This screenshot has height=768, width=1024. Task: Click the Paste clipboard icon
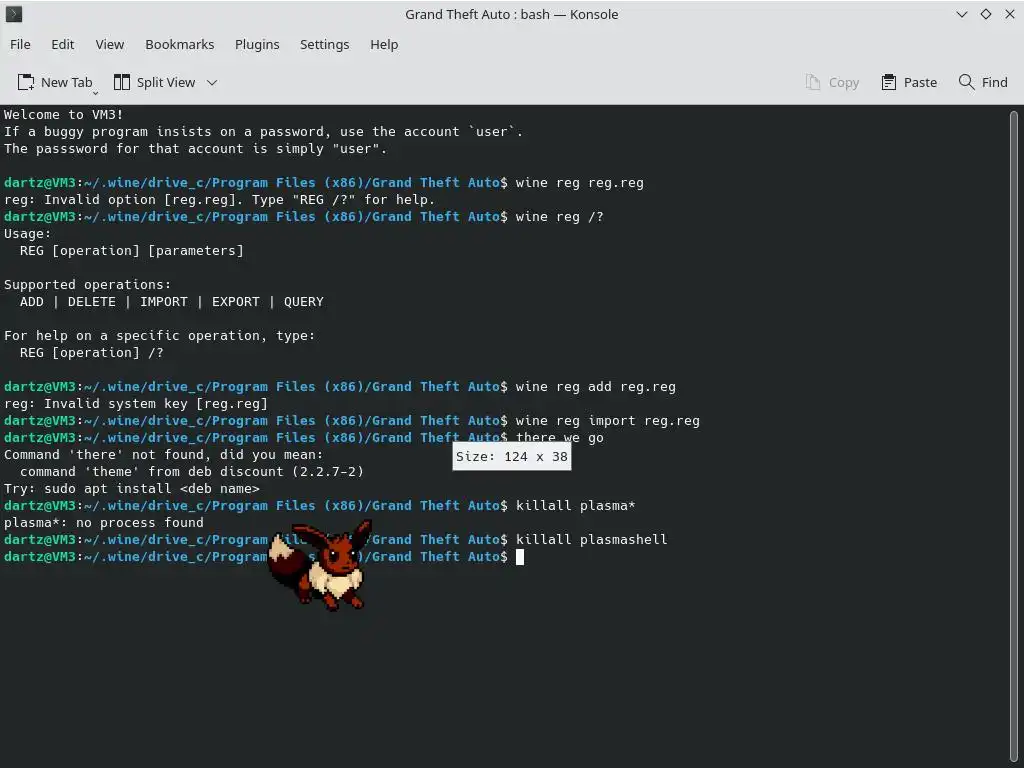[x=889, y=82]
